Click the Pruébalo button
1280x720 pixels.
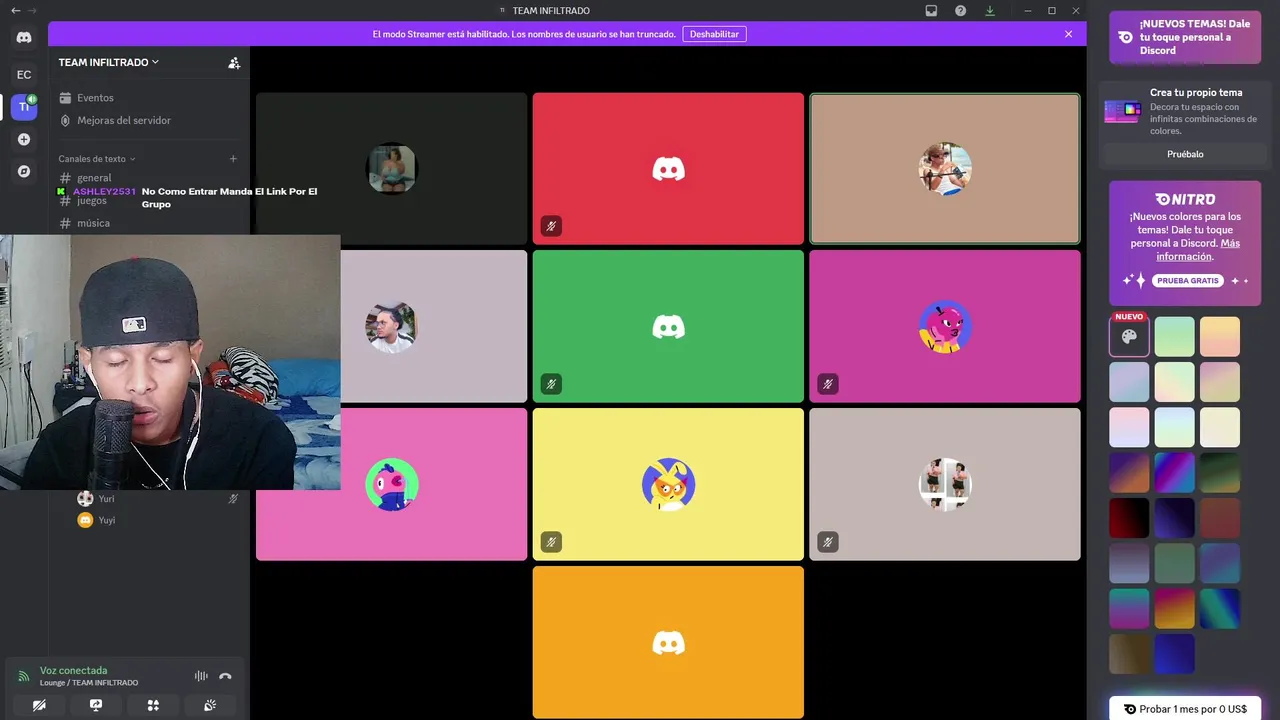1185,154
